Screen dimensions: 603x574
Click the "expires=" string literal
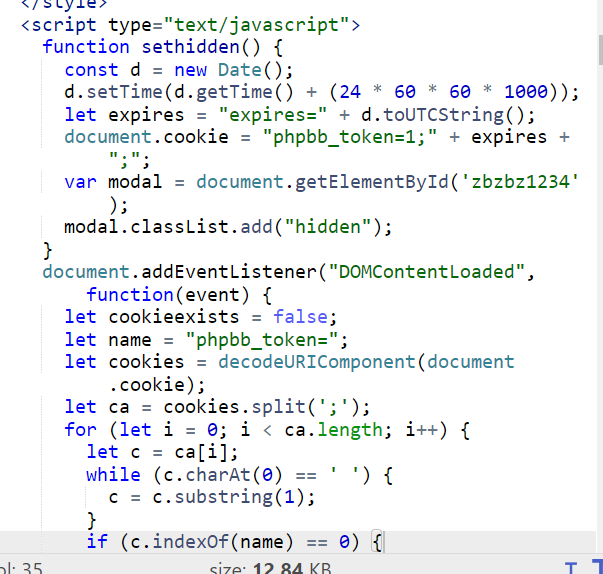273,115
